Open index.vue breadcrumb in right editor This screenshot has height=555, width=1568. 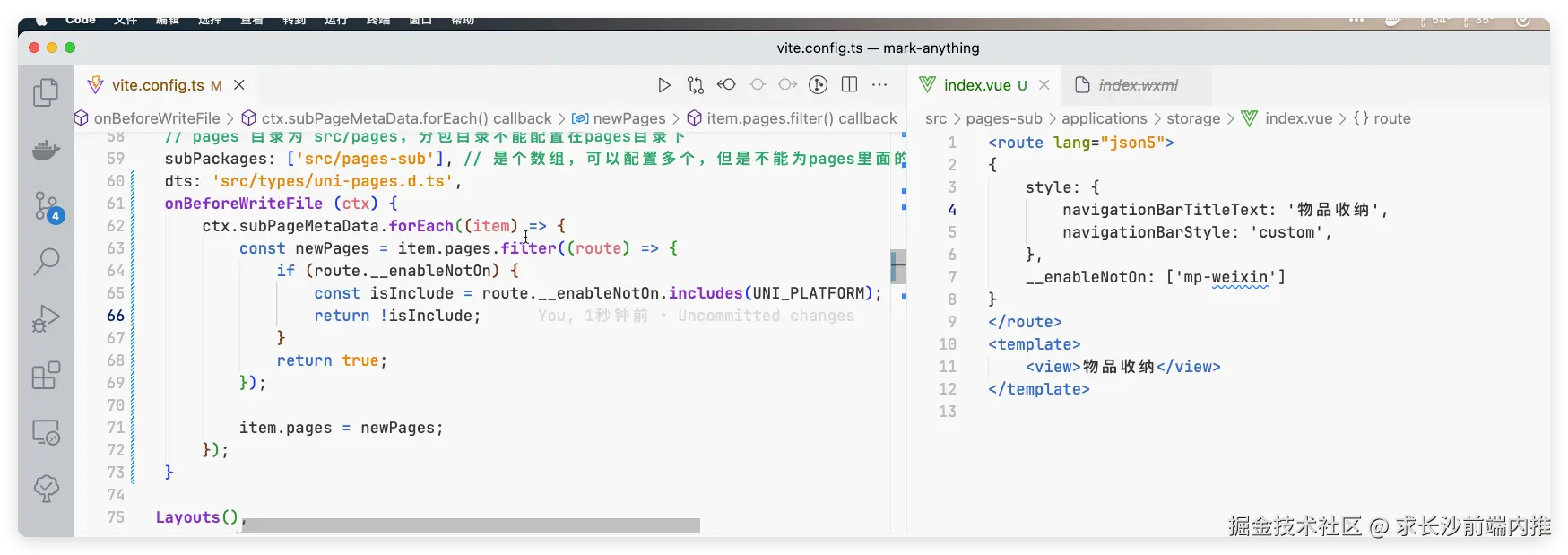1298,118
